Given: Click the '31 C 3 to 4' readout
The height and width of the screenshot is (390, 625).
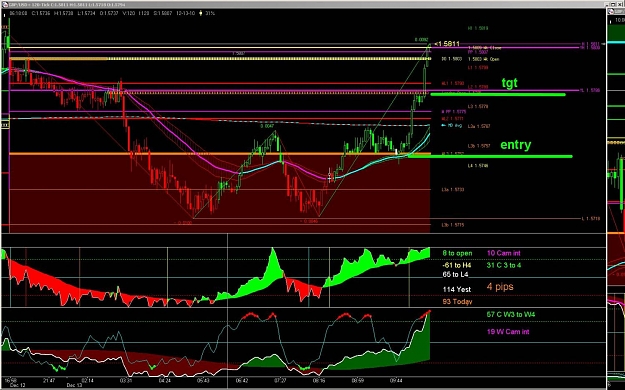Looking at the screenshot, I should tap(503, 265).
